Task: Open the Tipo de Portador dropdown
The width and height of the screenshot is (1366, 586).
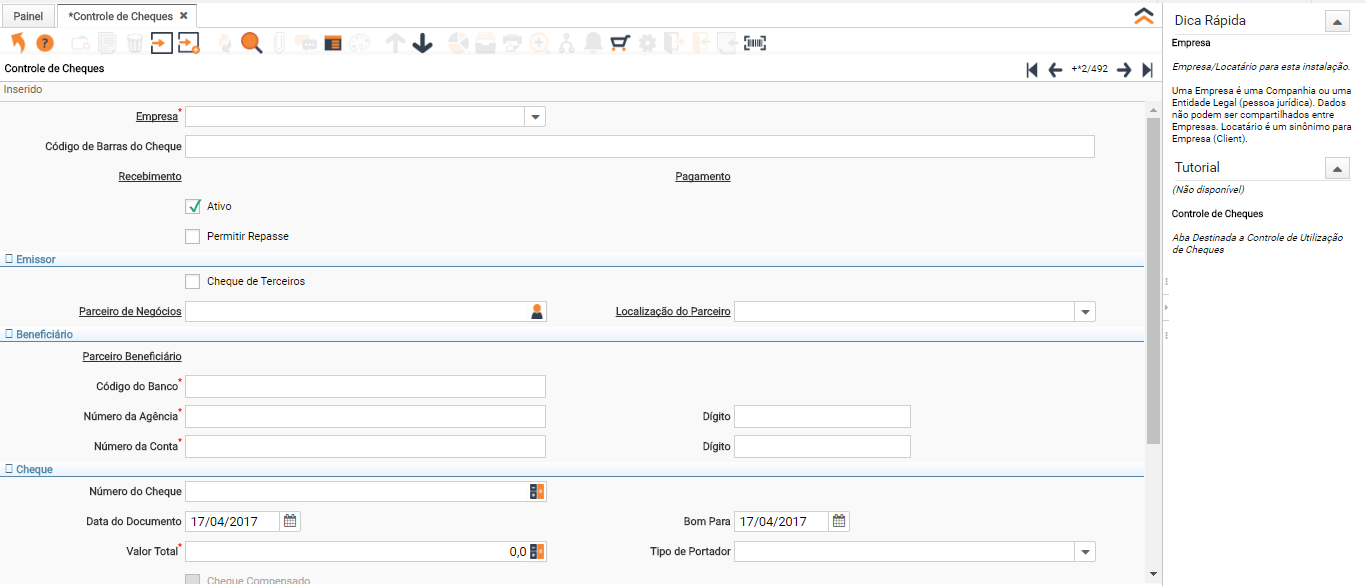Action: point(1085,552)
